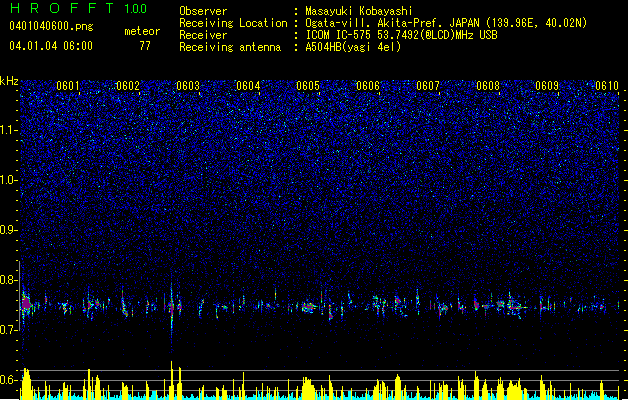629x400 pixels.
Task: Click the 1.1 kHz axis tick label
Action: click(9, 130)
